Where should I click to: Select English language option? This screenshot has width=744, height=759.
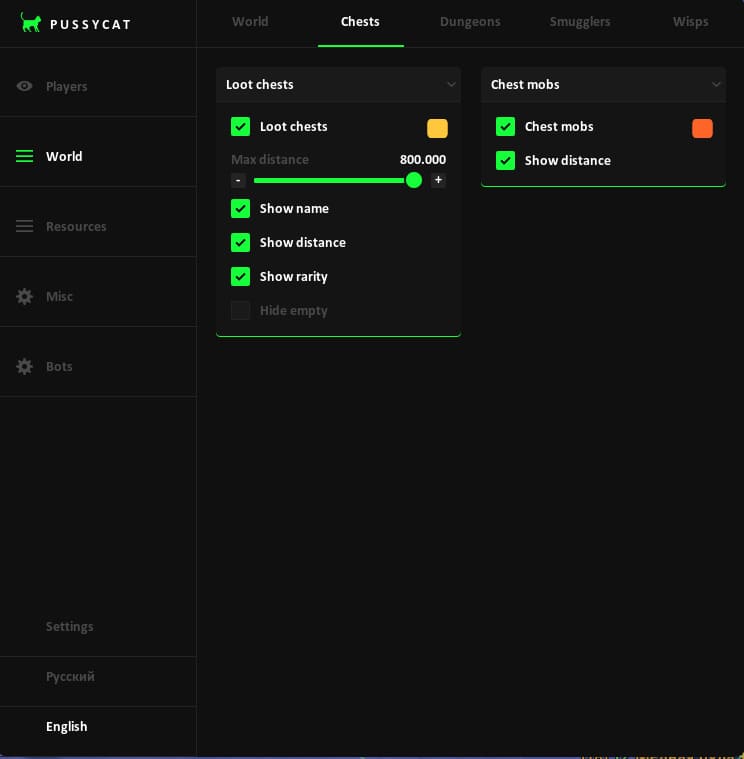point(67,727)
